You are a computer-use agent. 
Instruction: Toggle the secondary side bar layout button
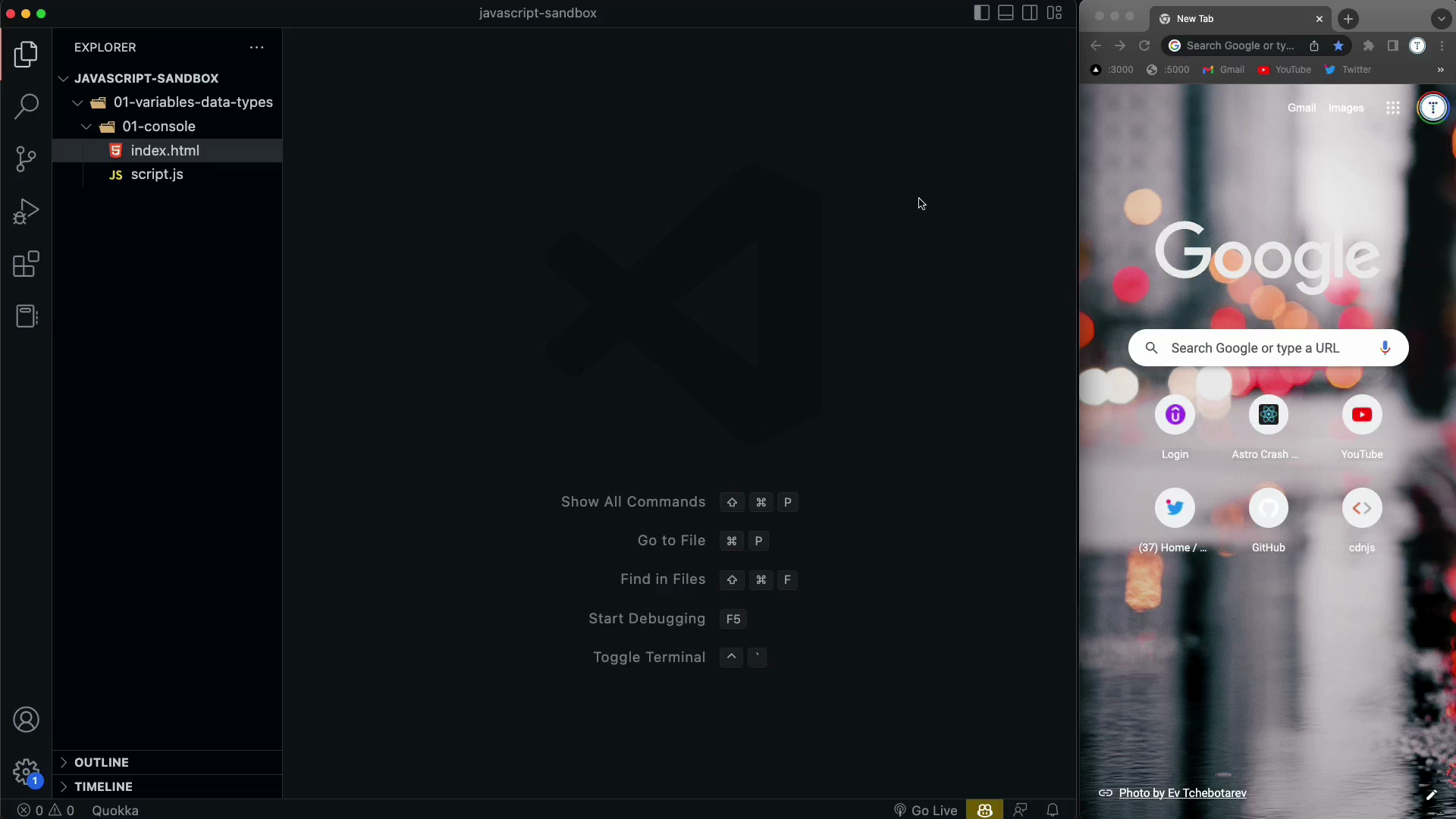1030,13
